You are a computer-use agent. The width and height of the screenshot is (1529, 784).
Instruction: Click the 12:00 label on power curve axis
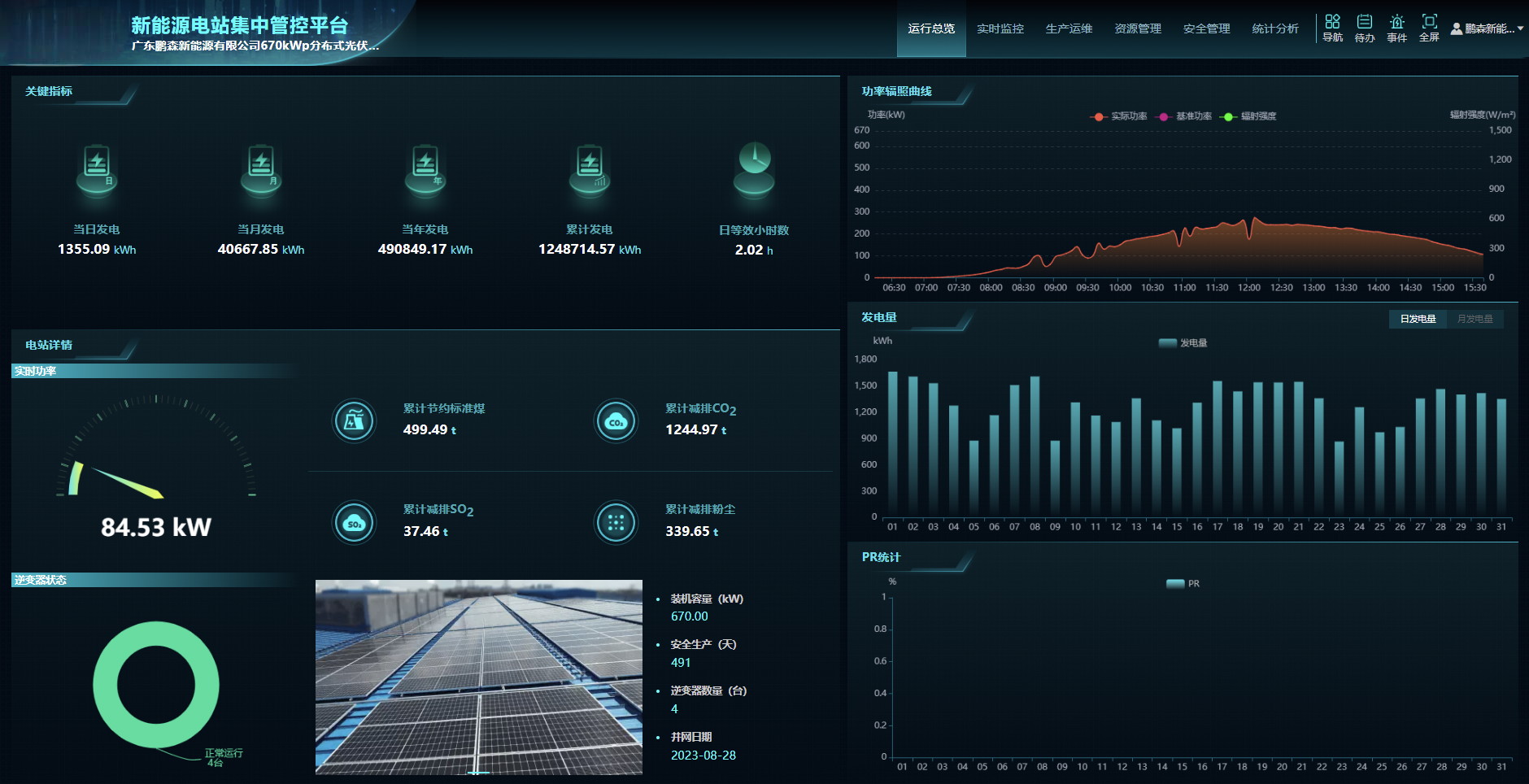point(1249,288)
